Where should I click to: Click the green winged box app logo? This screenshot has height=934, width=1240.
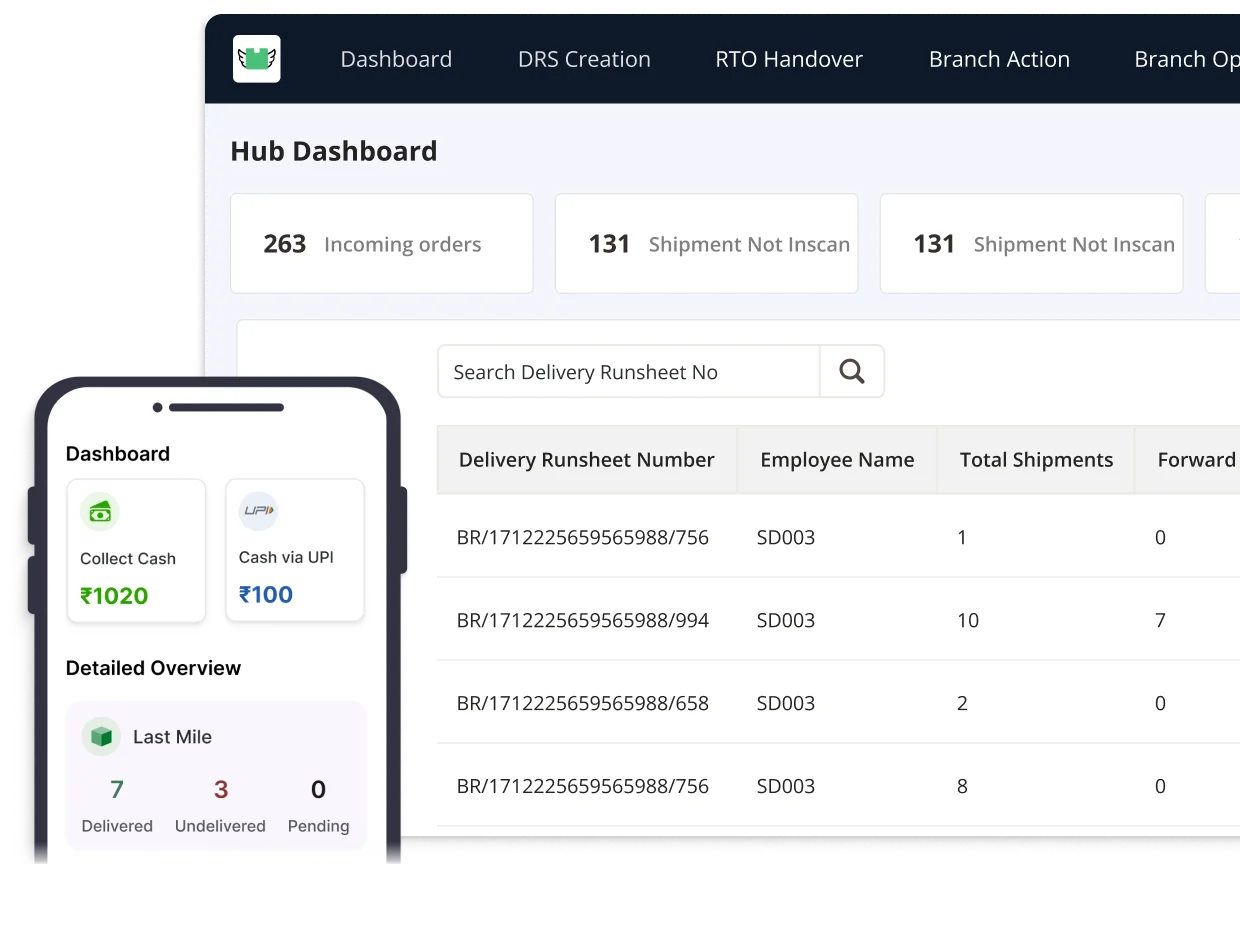click(257, 59)
